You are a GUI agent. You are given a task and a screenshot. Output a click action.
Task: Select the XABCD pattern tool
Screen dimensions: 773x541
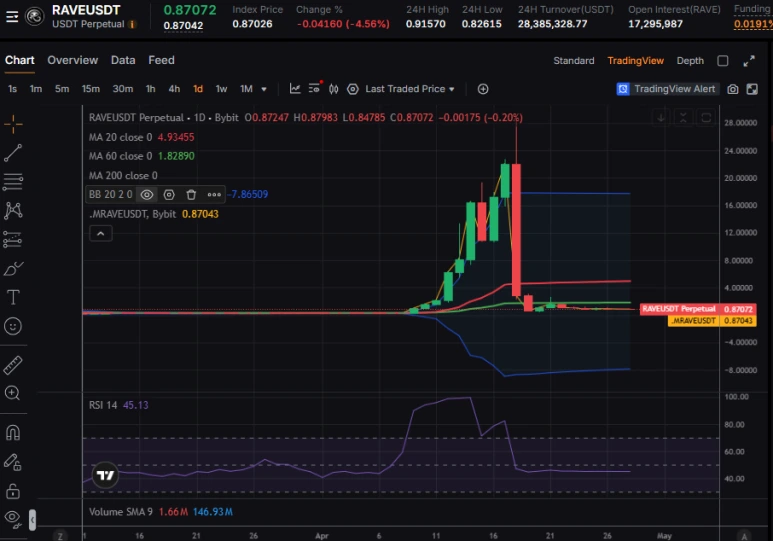(13, 211)
